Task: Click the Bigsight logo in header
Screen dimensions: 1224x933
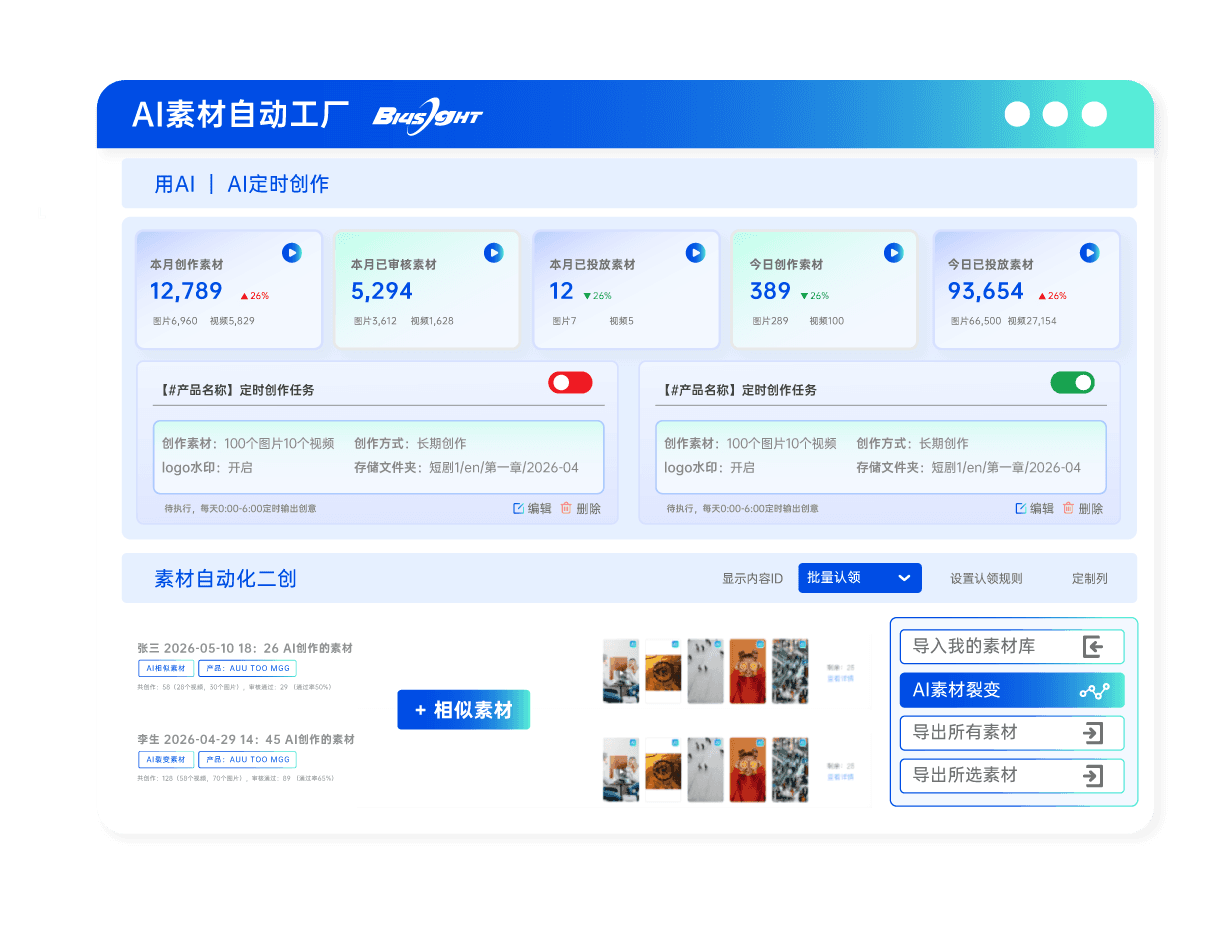Action: coord(427,118)
